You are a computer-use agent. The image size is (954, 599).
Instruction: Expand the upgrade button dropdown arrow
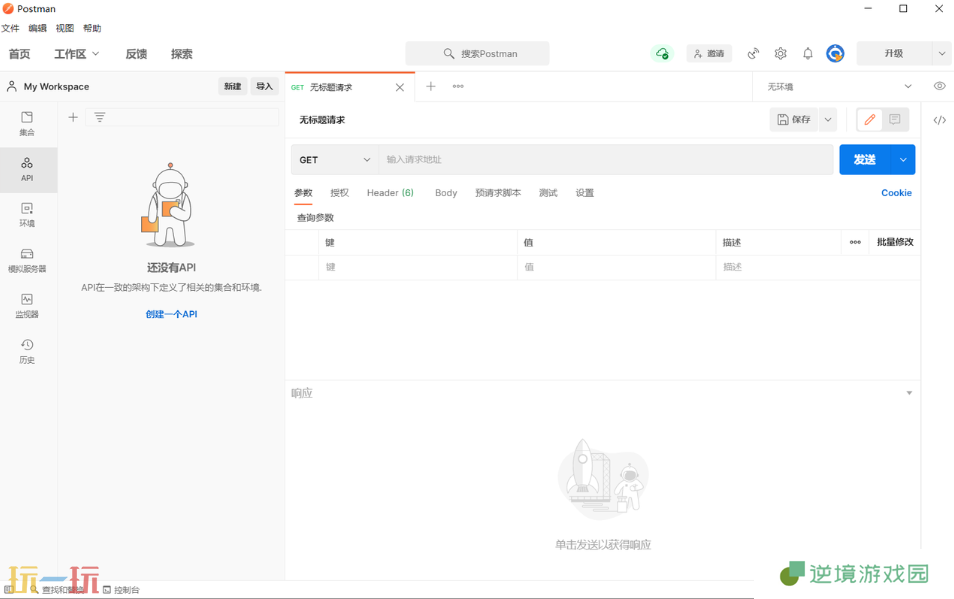942,54
